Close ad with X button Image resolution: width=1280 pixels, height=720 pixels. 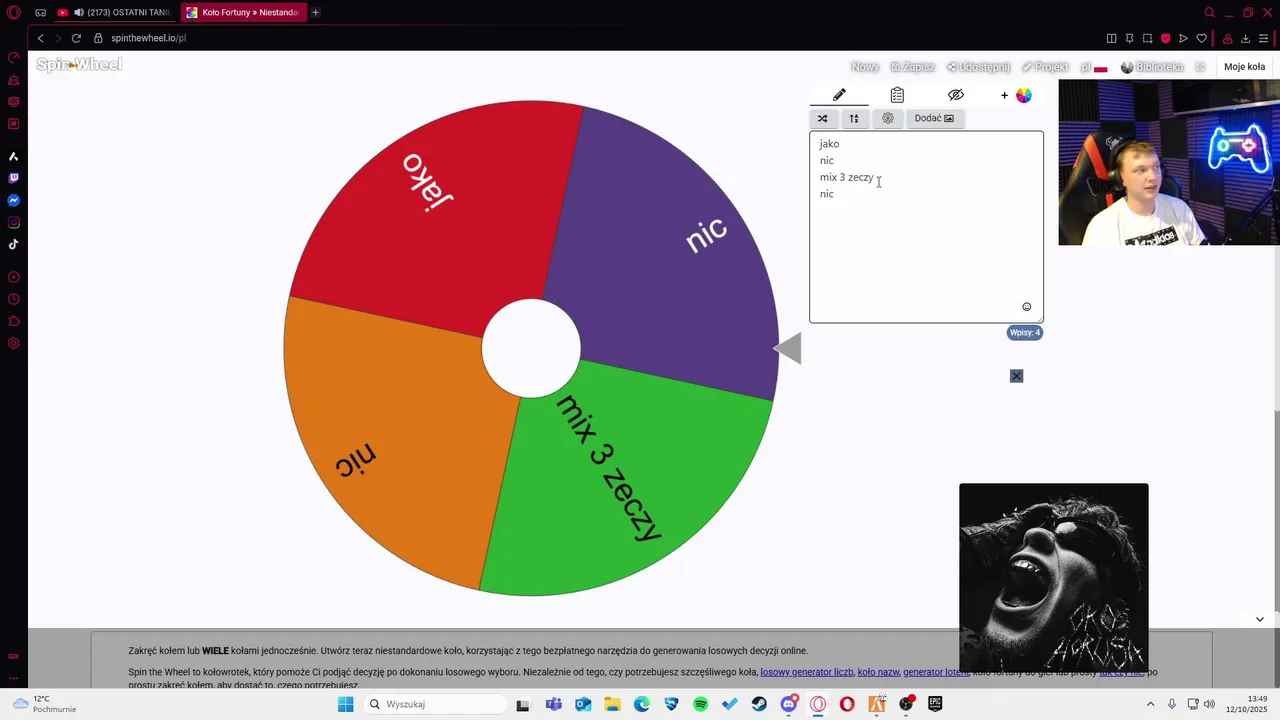(x=1016, y=376)
